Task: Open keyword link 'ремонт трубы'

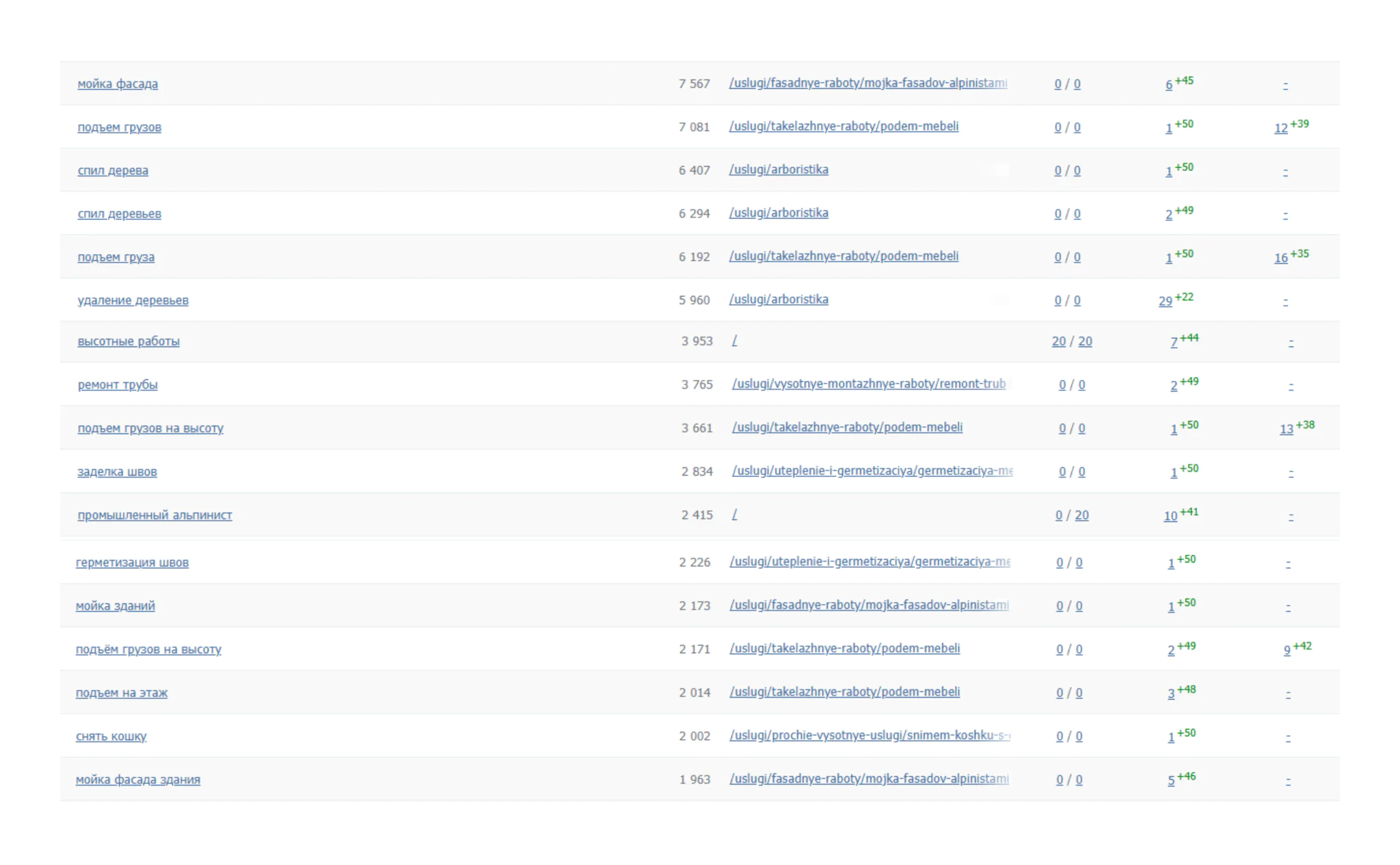Action: coord(118,385)
